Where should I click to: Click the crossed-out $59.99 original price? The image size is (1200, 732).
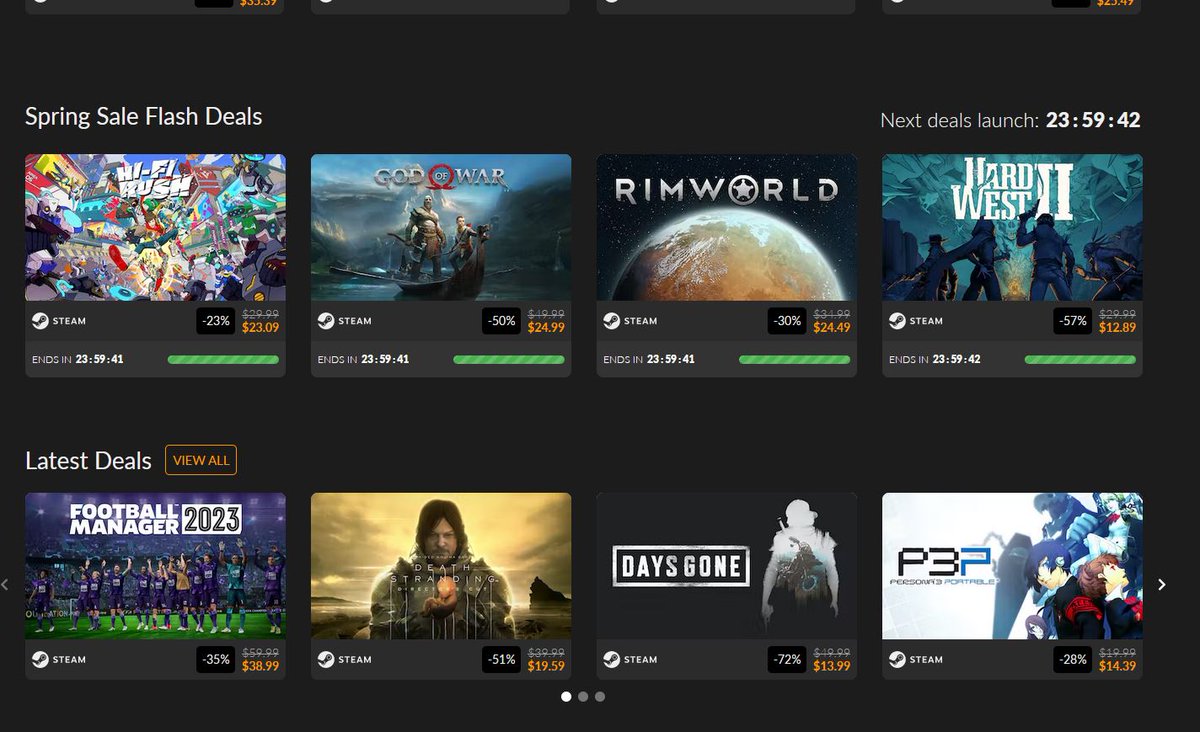pyautogui.click(x=262, y=652)
